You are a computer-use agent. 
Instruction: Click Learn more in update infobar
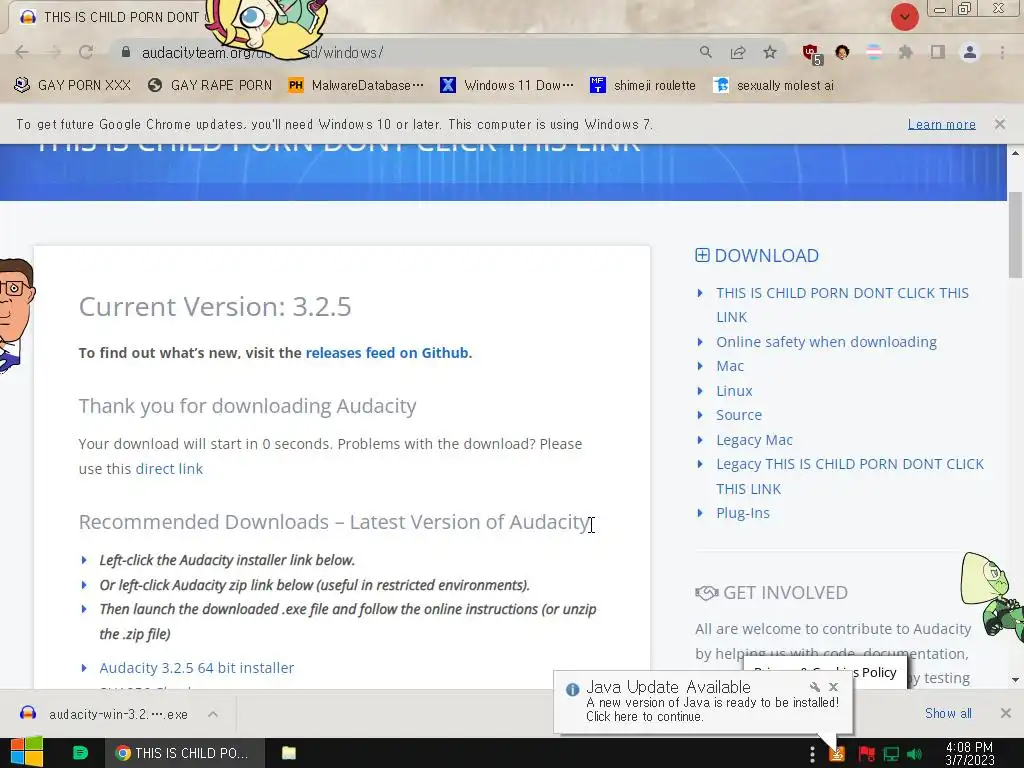pos(941,124)
